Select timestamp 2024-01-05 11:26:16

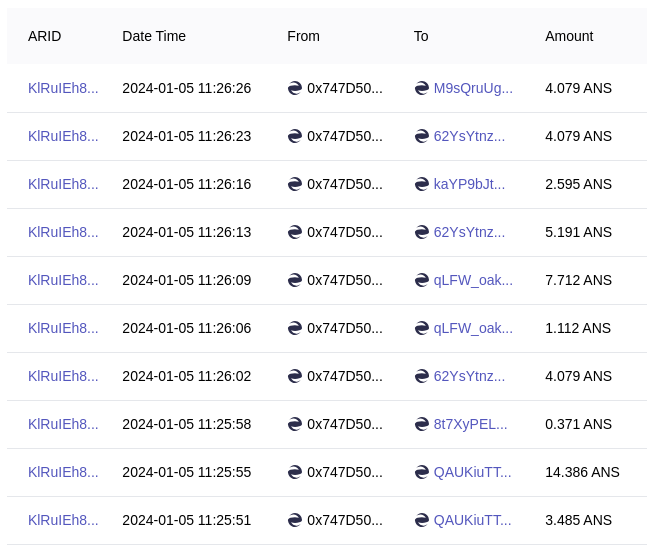click(x=187, y=184)
